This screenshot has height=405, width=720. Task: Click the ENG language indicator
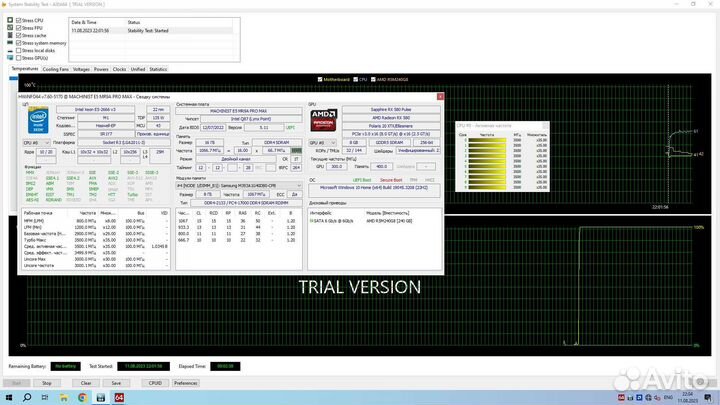(669, 398)
